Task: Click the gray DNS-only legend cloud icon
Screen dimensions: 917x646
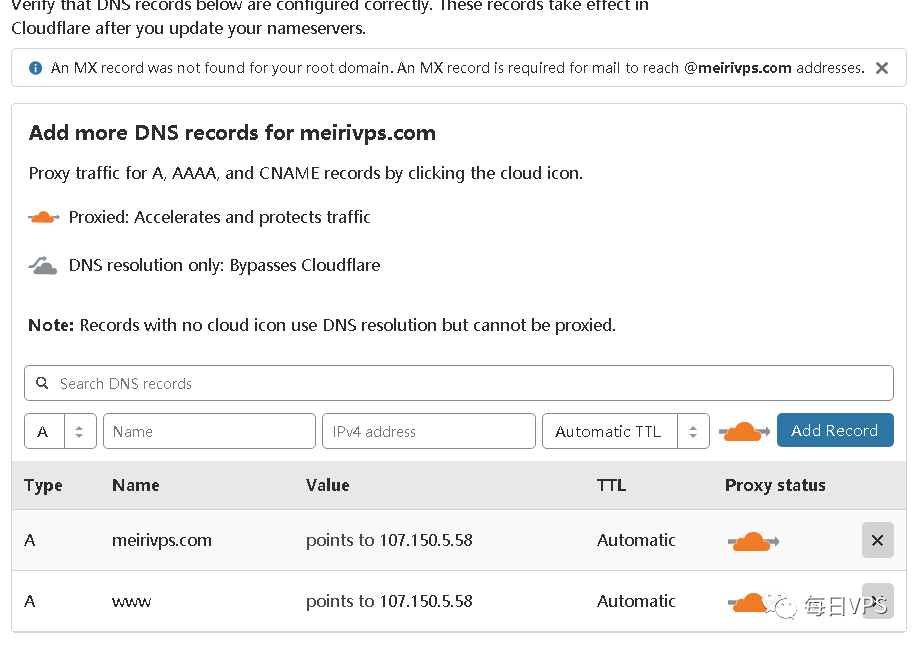Action: tap(43, 266)
